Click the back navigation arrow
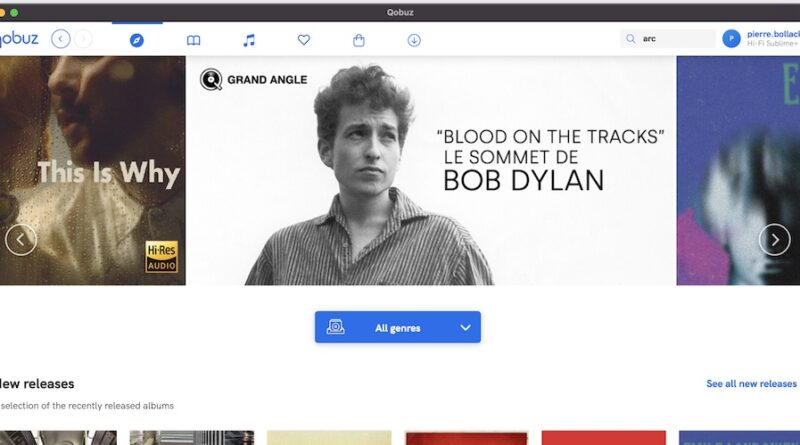 61,39
